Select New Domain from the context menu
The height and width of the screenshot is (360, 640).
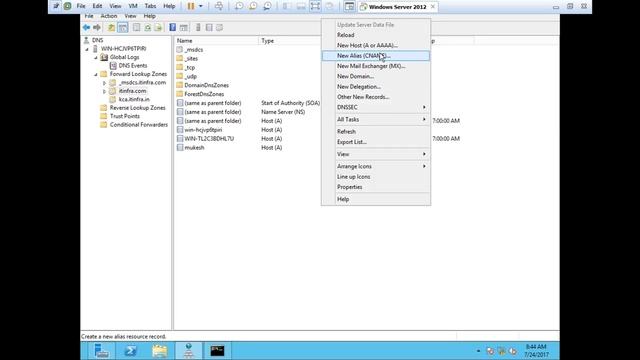(x=376, y=76)
